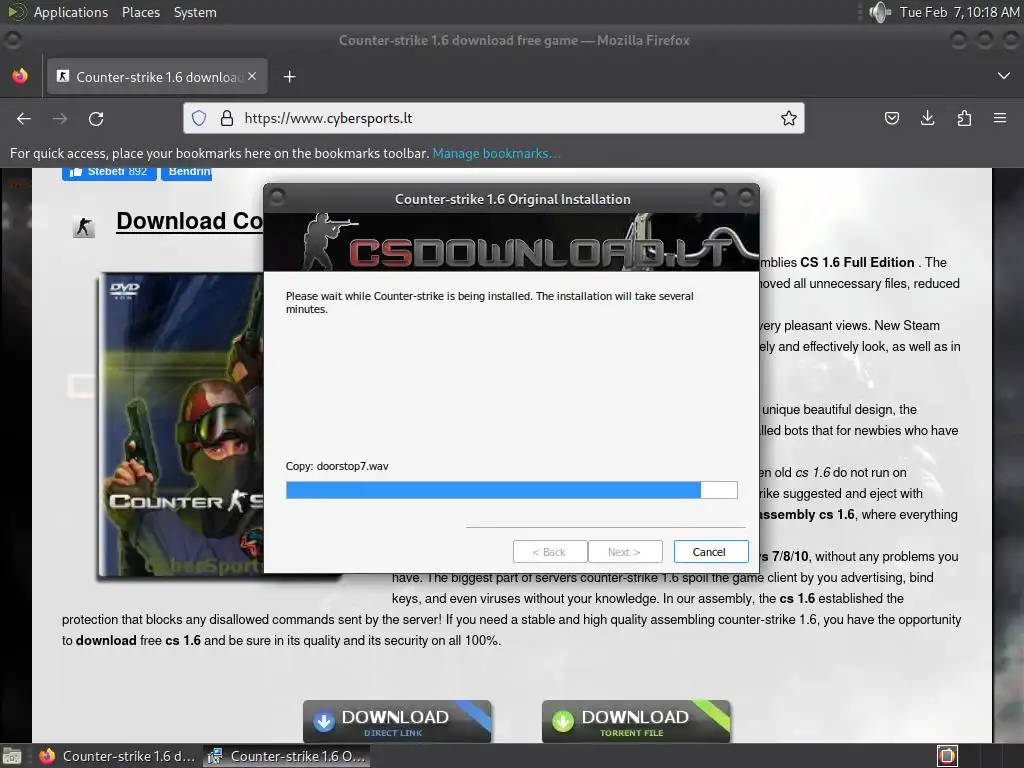Open the extensions puzzle icon

tap(964, 118)
